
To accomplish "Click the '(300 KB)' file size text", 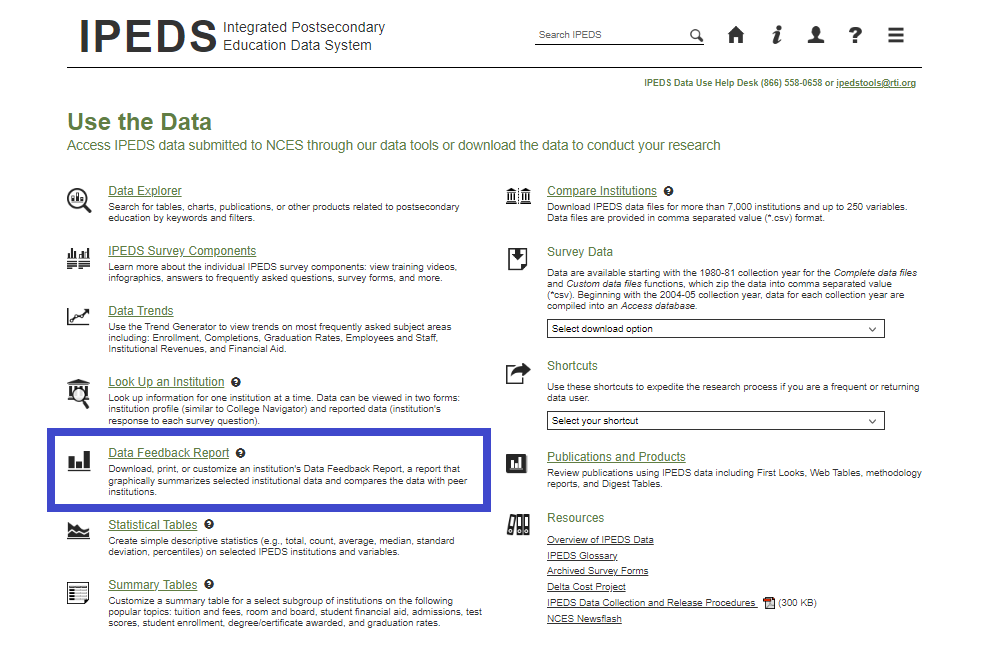I will click(797, 603).
